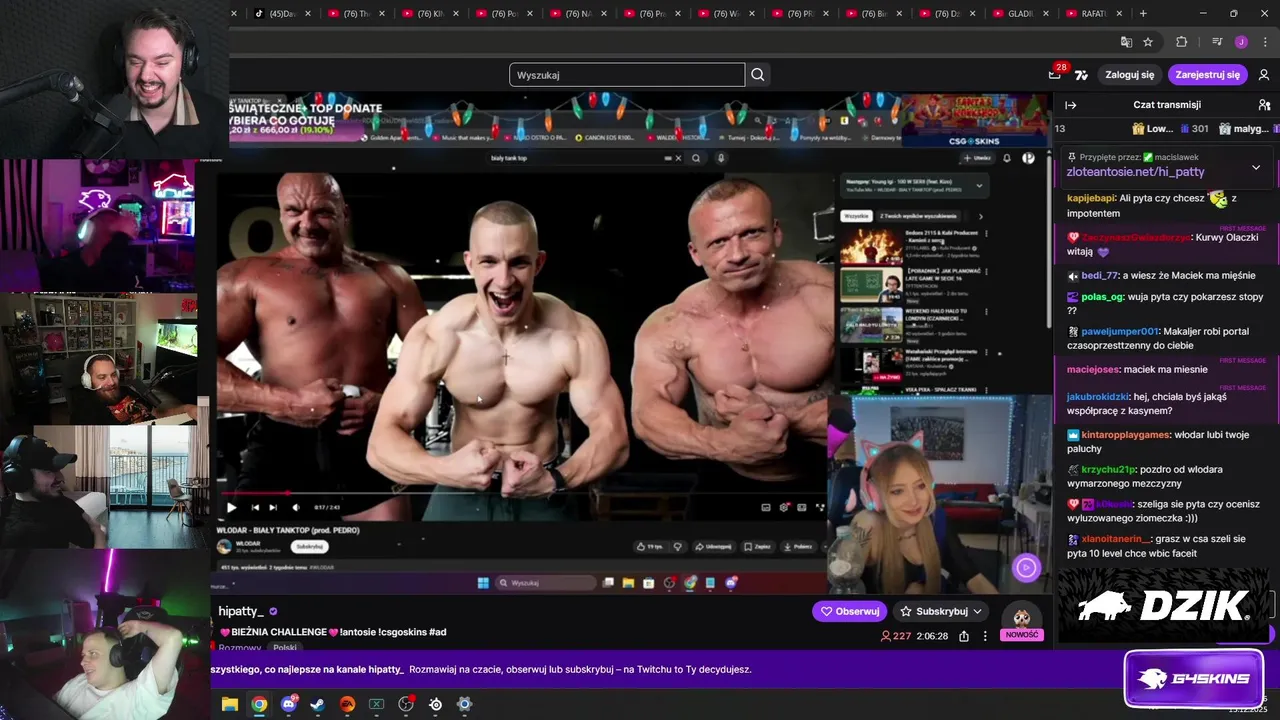Image resolution: width=1280 pixels, height=720 pixels.
Task: Switch to the RAFATI YouTube tab
Action: coord(1096,13)
